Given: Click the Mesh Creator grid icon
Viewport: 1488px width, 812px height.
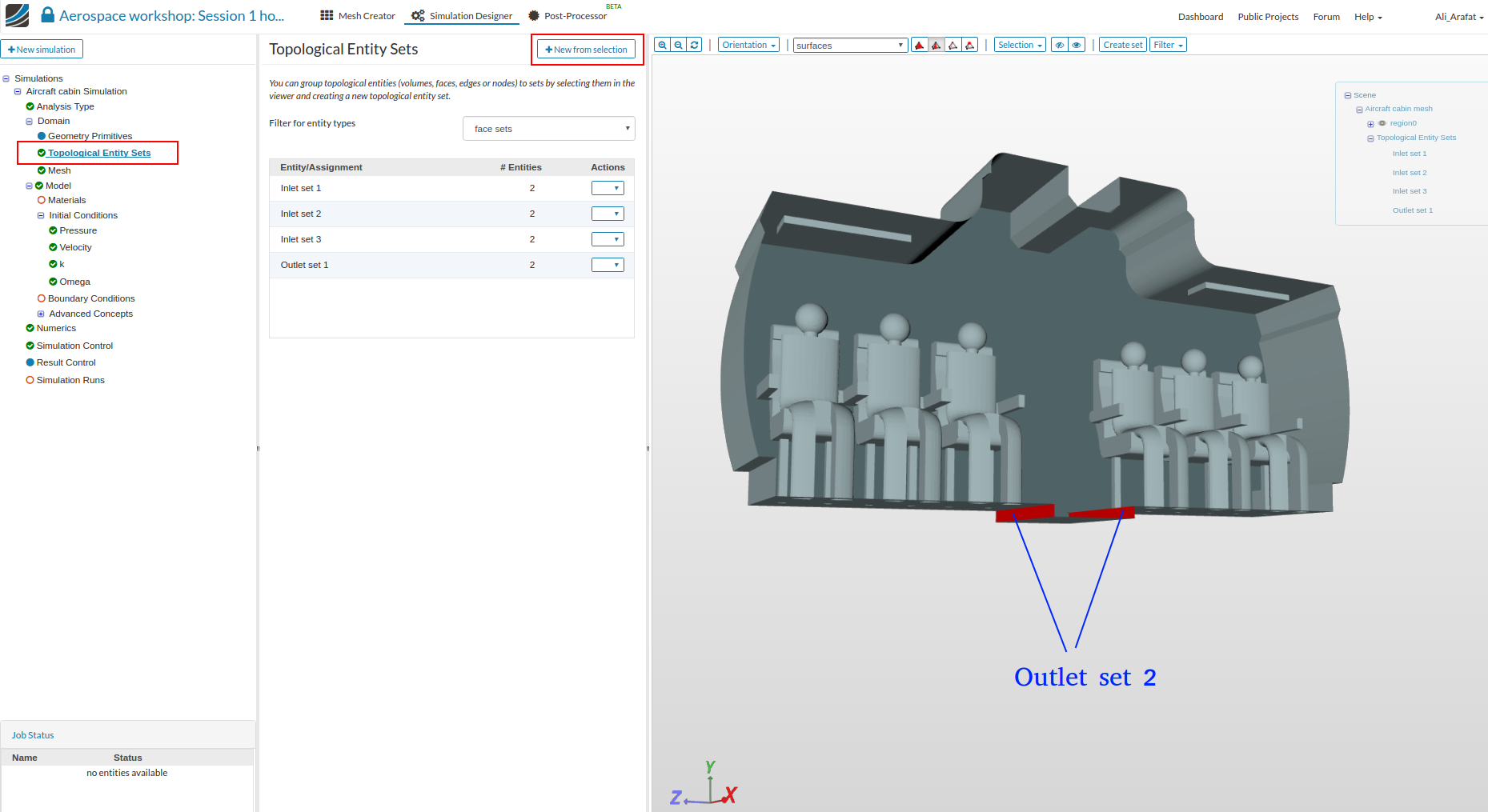Looking at the screenshot, I should point(327,16).
